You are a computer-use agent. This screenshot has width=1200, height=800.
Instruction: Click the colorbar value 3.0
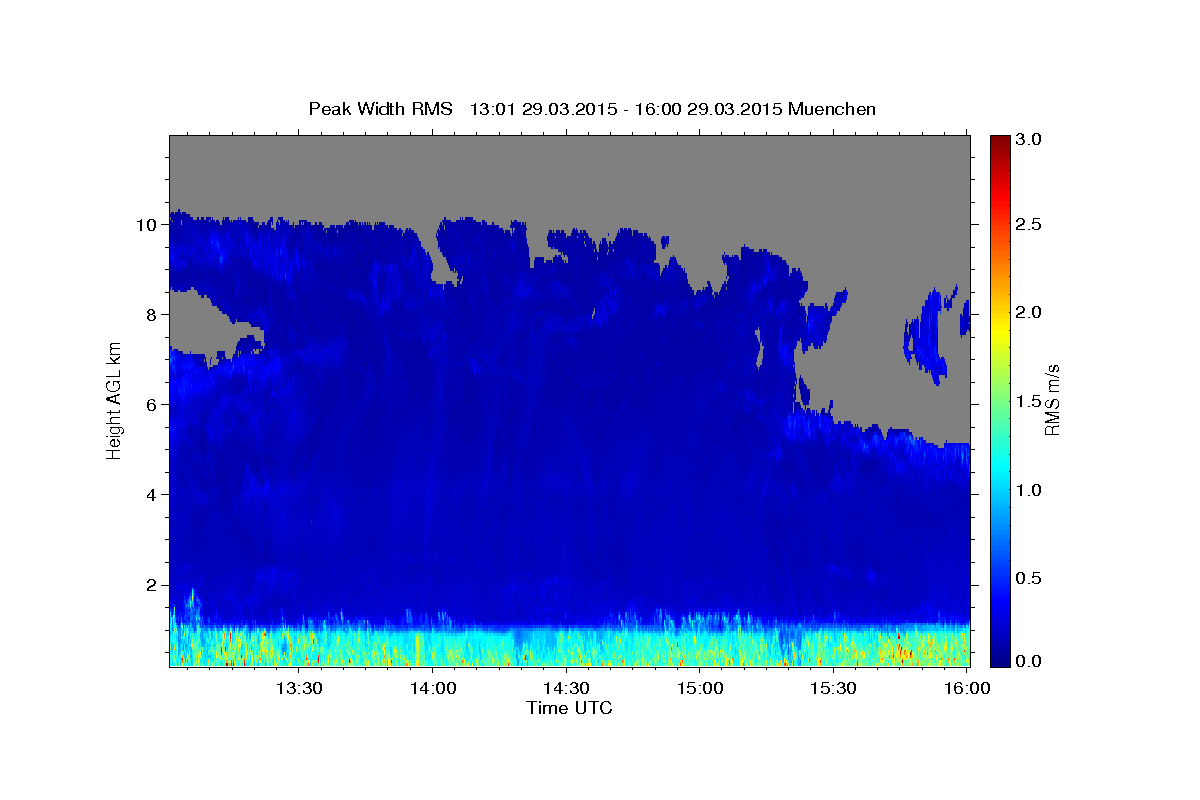coord(1029,139)
